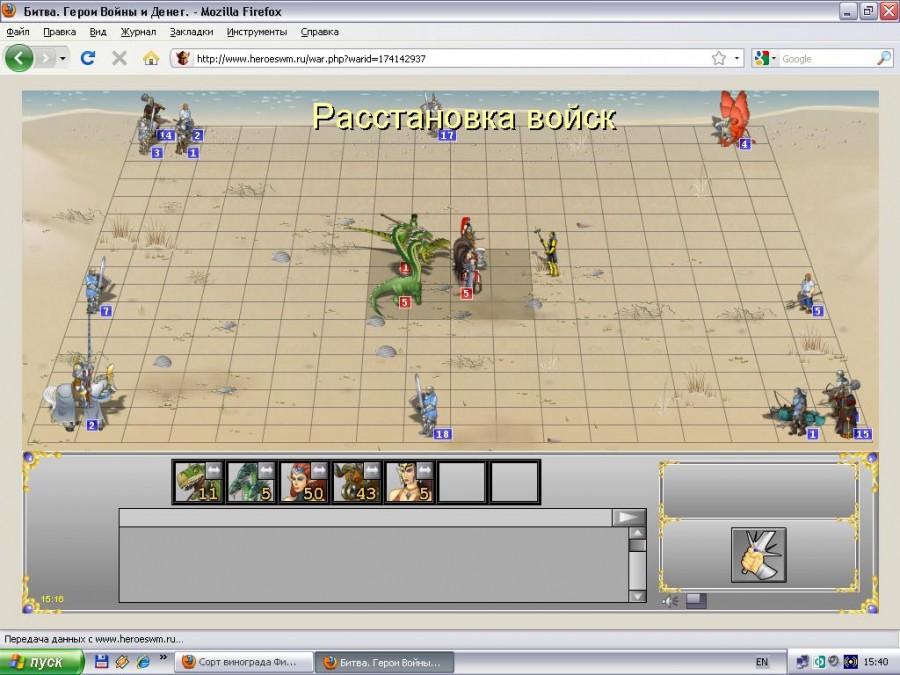
Task: Open the Журнал menu
Action: 138,32
